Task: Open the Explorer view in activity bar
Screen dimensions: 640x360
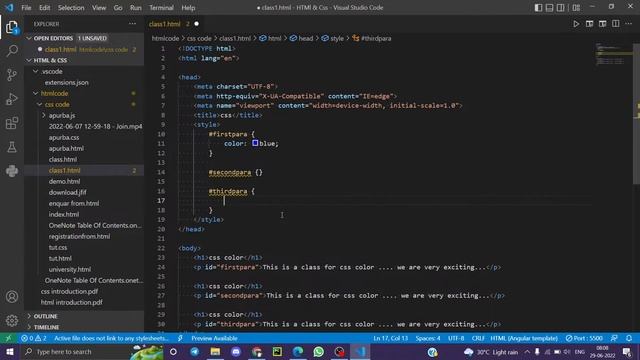Action: point(12,27)
